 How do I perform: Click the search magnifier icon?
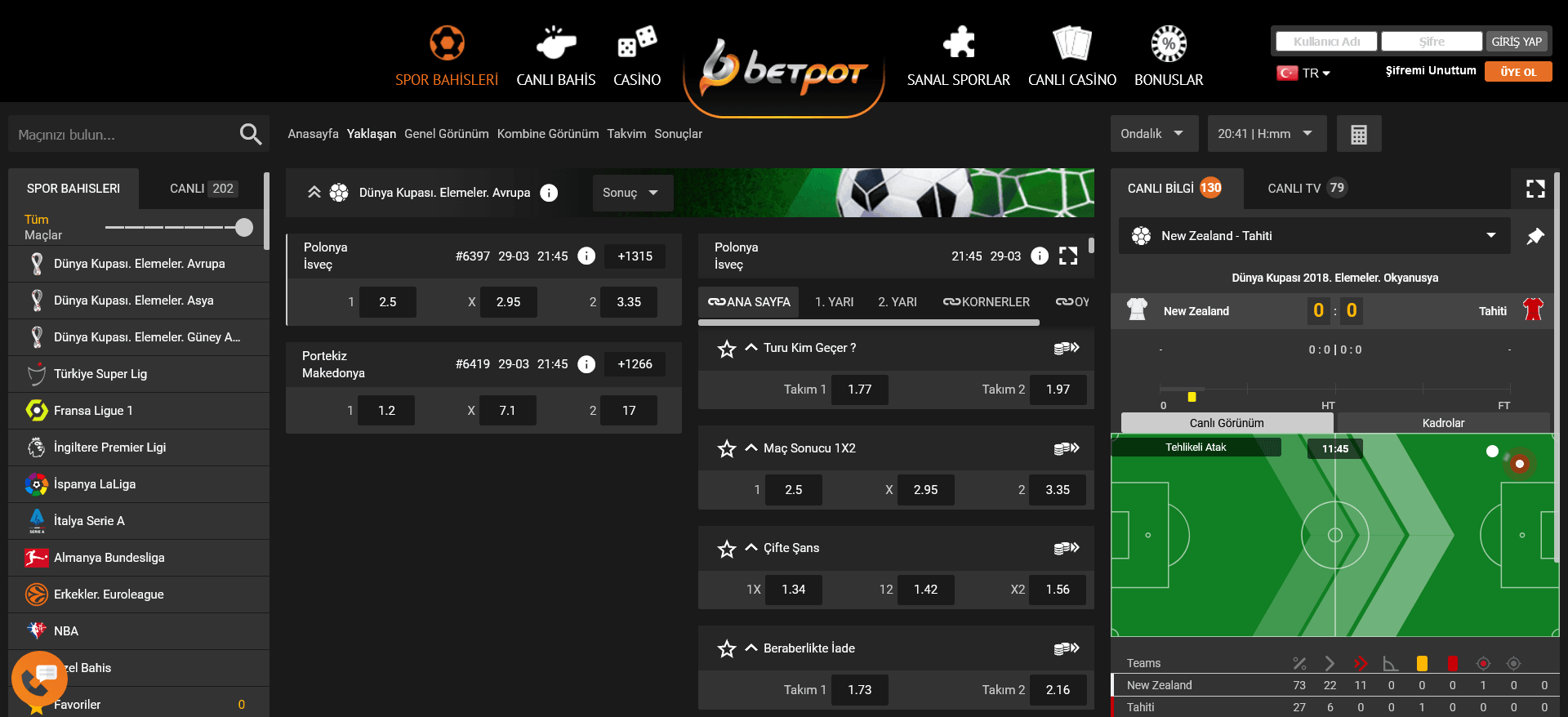pos(251,134)
